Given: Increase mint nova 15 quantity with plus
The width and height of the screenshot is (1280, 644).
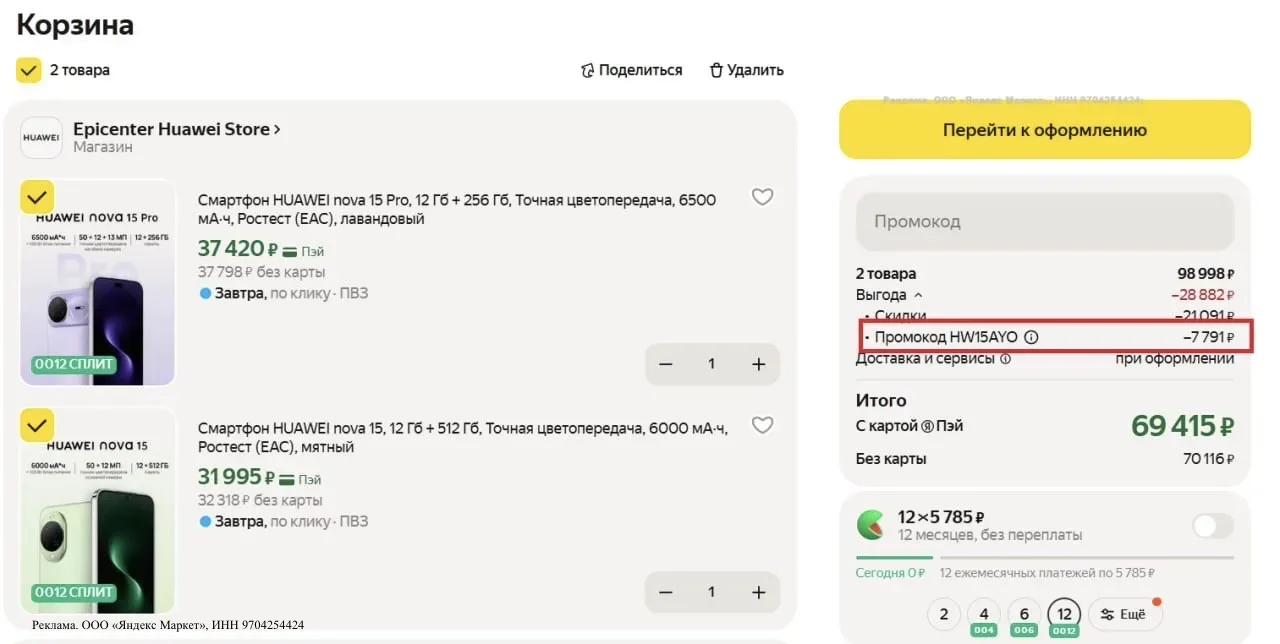Looking at the screenshot, I should click(758, 592).
